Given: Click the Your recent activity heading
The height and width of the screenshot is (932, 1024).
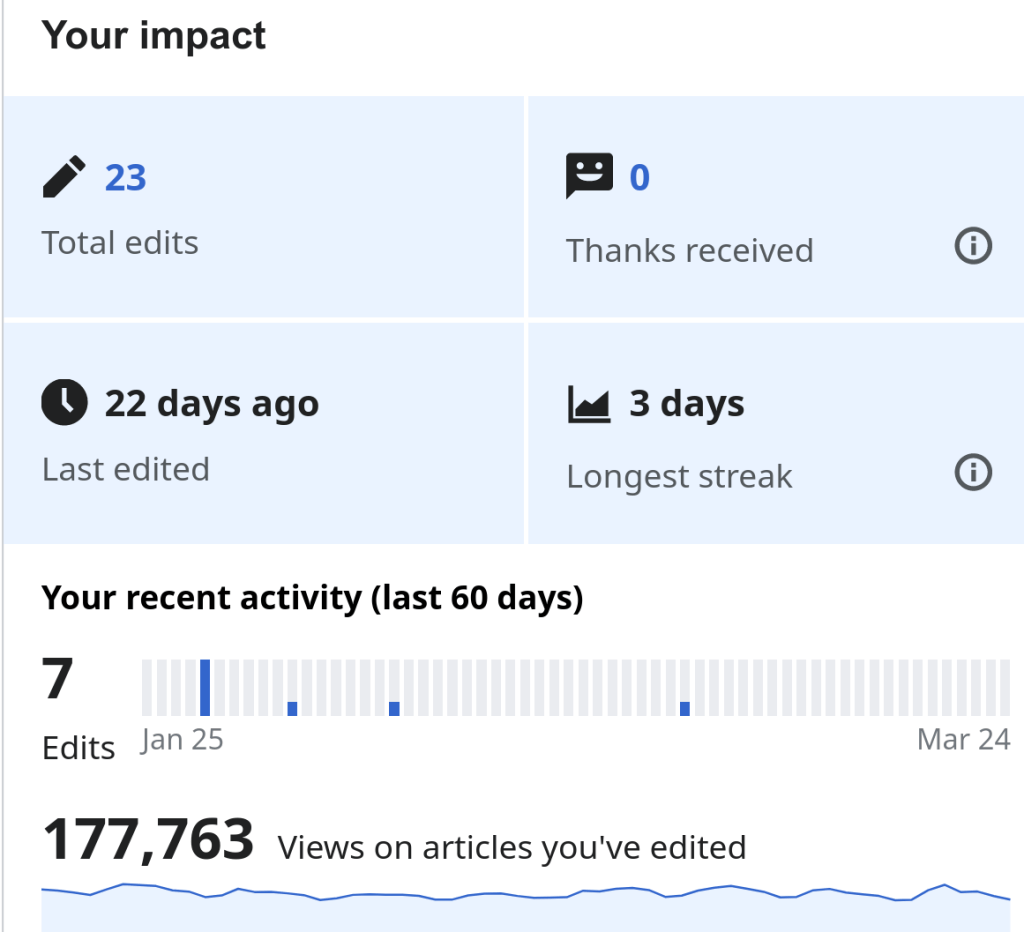Looking at the screenshot, I should 312,598.
